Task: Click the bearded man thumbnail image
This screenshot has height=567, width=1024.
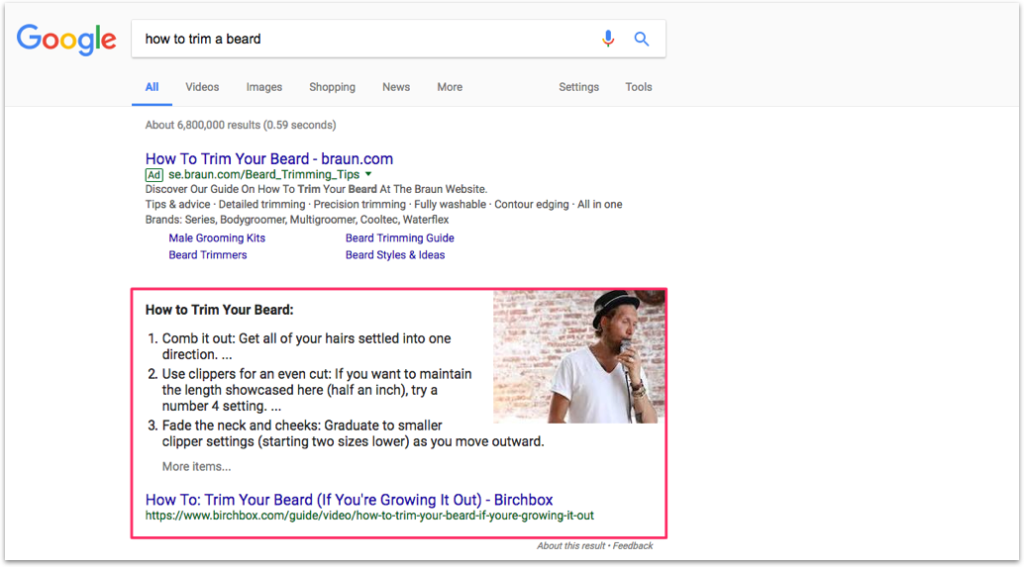Action: pyautogui.click(x=579, y=357)
